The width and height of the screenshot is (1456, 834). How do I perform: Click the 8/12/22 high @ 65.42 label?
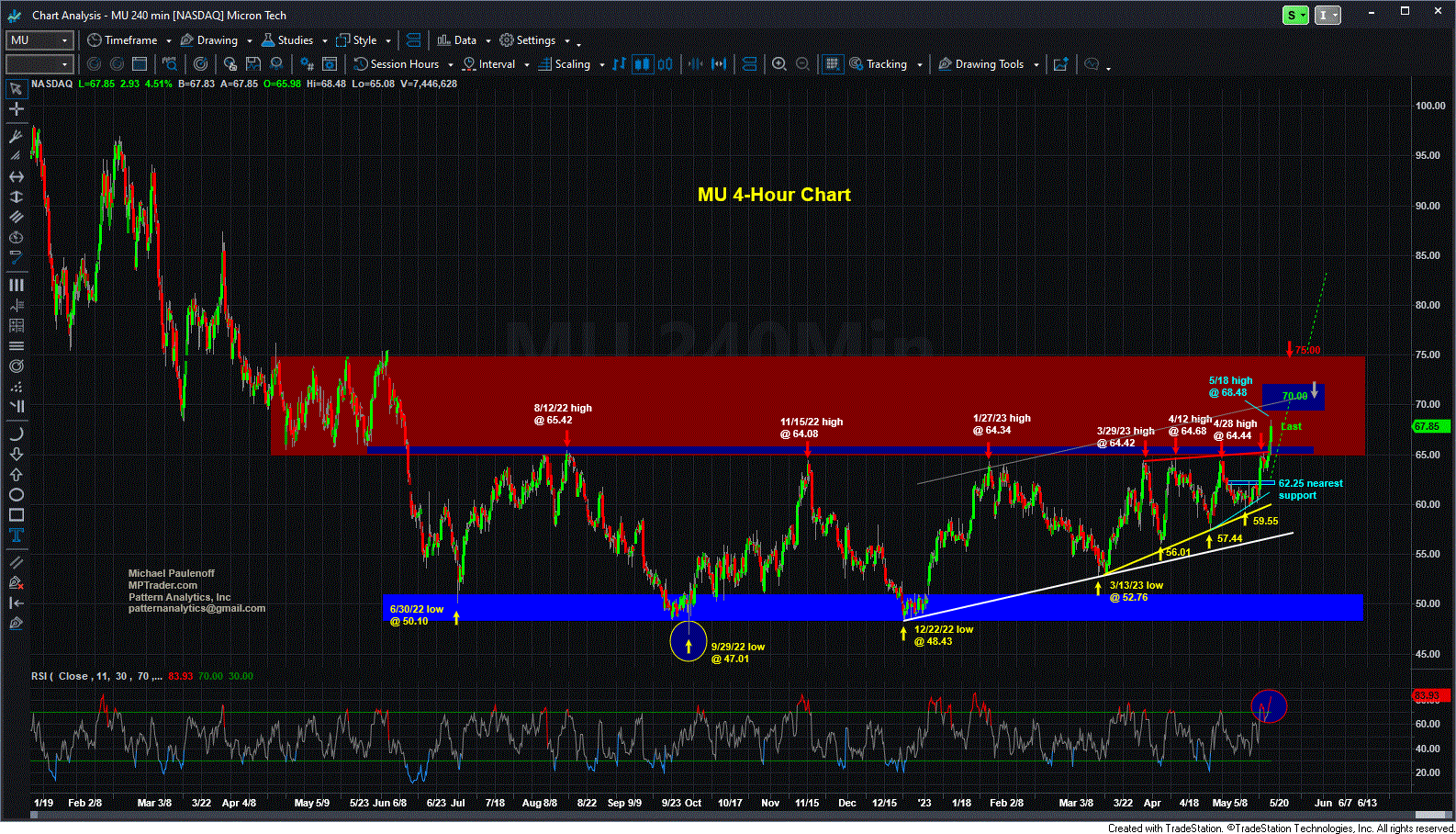coord(563,414)
